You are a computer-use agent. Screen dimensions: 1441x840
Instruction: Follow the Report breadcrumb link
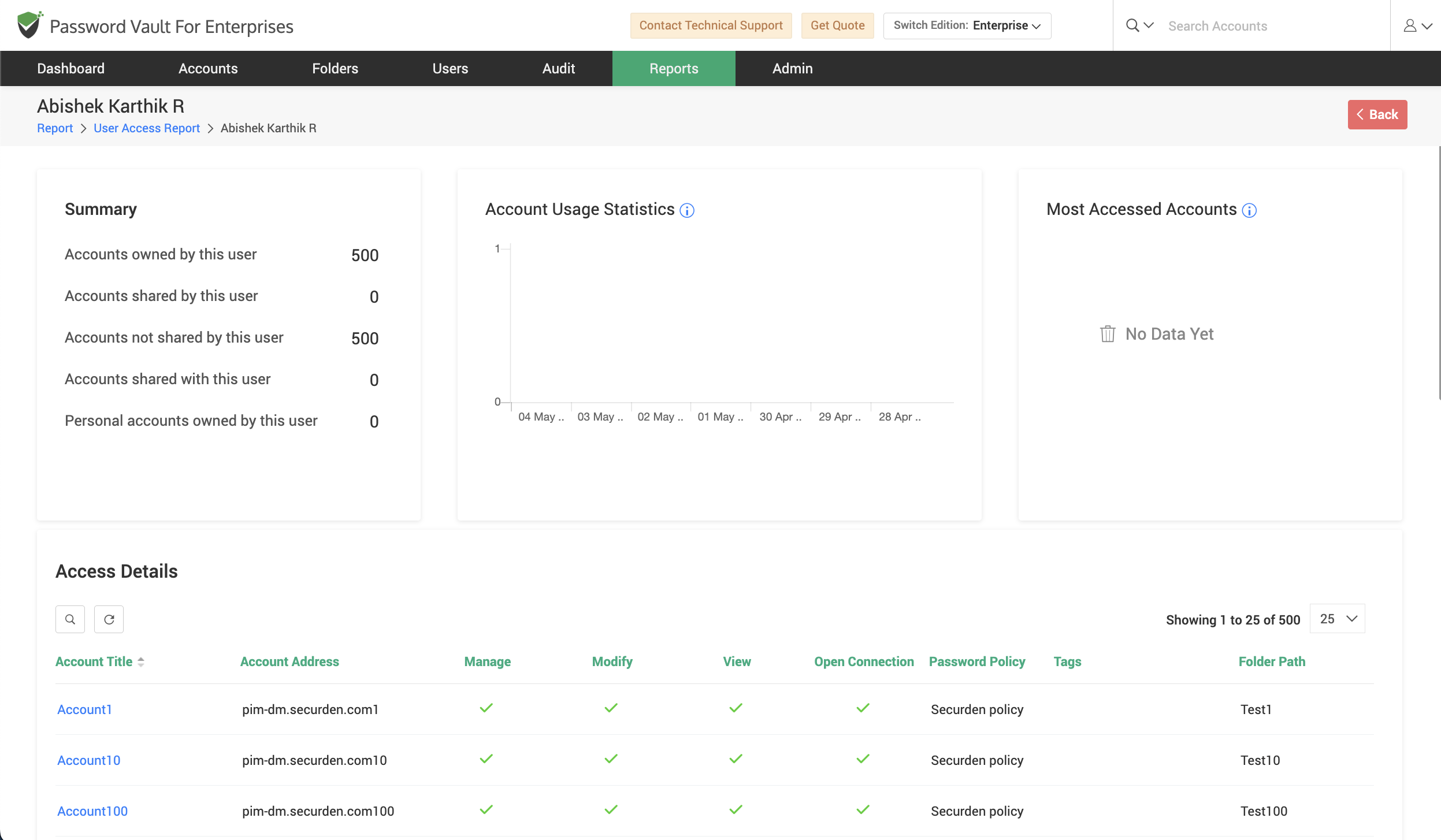(55, 128)
